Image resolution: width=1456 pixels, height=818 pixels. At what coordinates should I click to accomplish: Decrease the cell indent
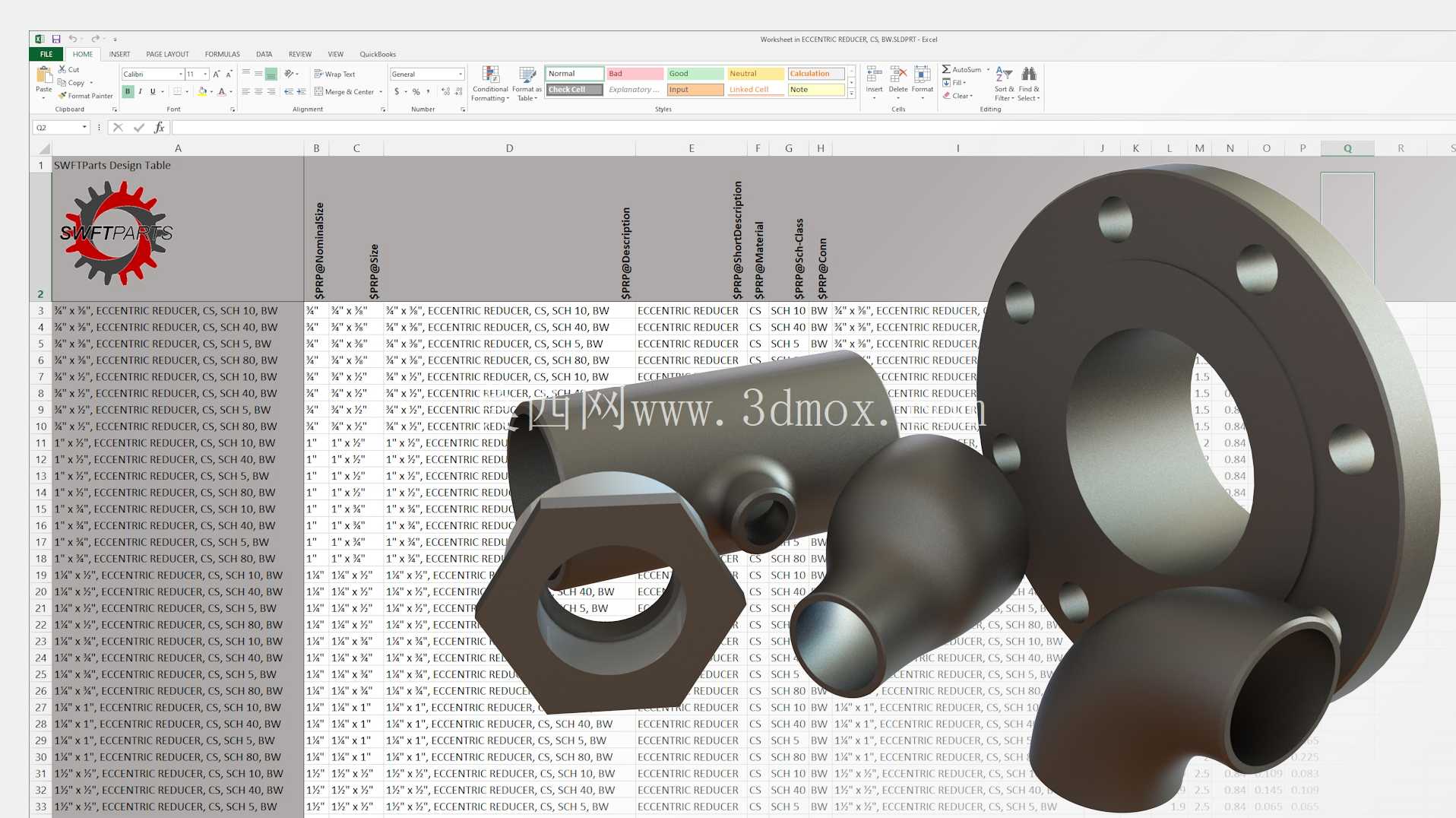point(289,91)
